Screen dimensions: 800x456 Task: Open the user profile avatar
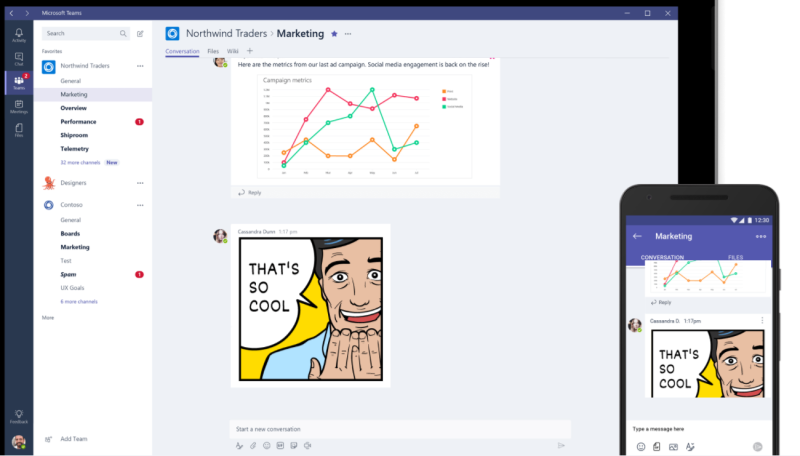point(19,442)
